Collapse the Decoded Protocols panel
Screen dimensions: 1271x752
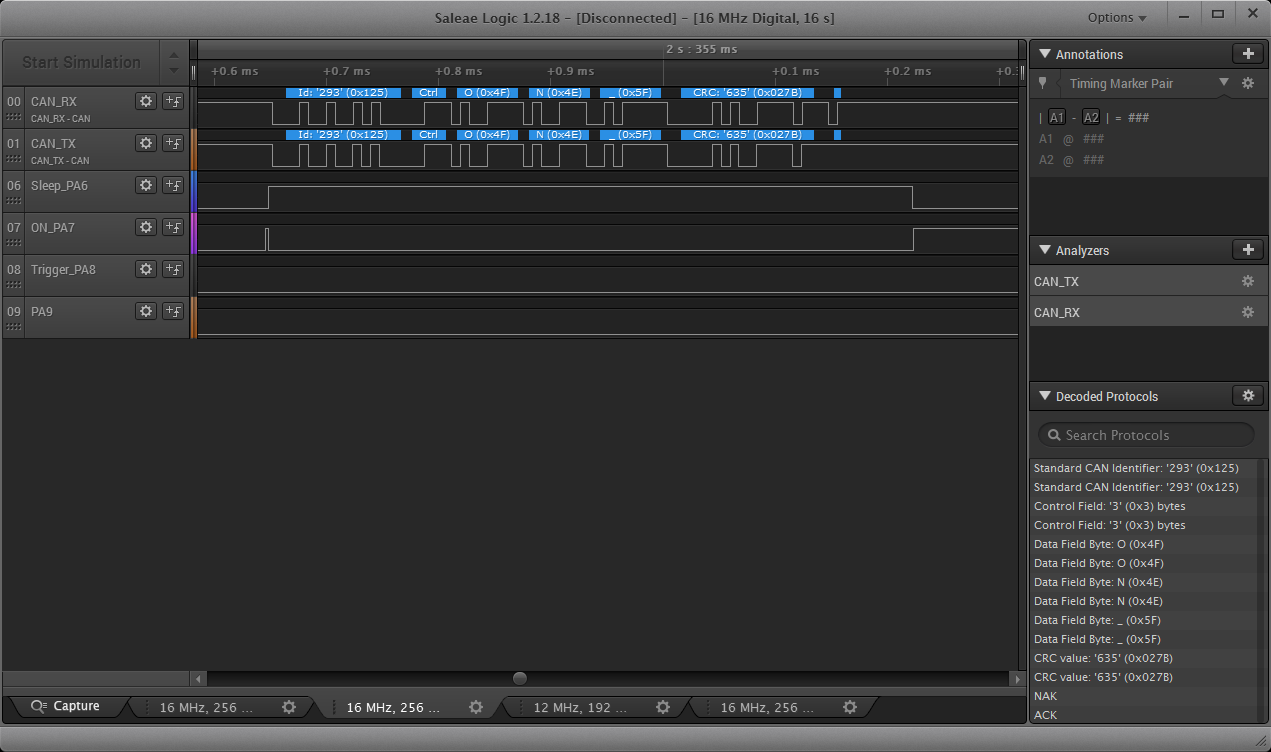(x=1045, y=396)
